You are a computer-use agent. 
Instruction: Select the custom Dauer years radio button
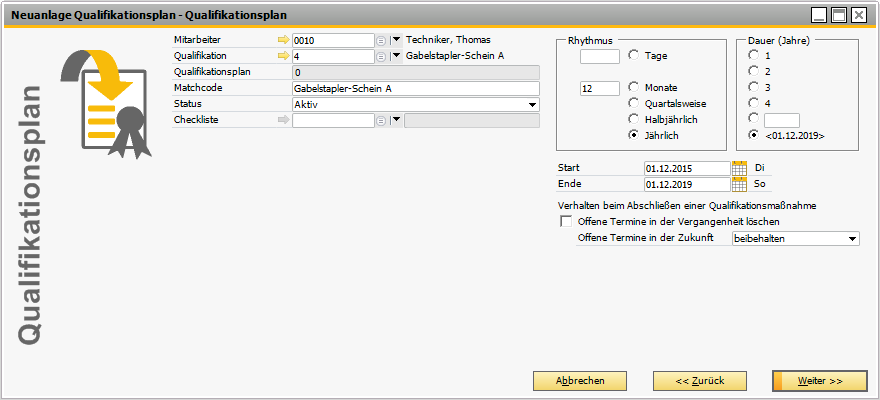tap(753, 118)
